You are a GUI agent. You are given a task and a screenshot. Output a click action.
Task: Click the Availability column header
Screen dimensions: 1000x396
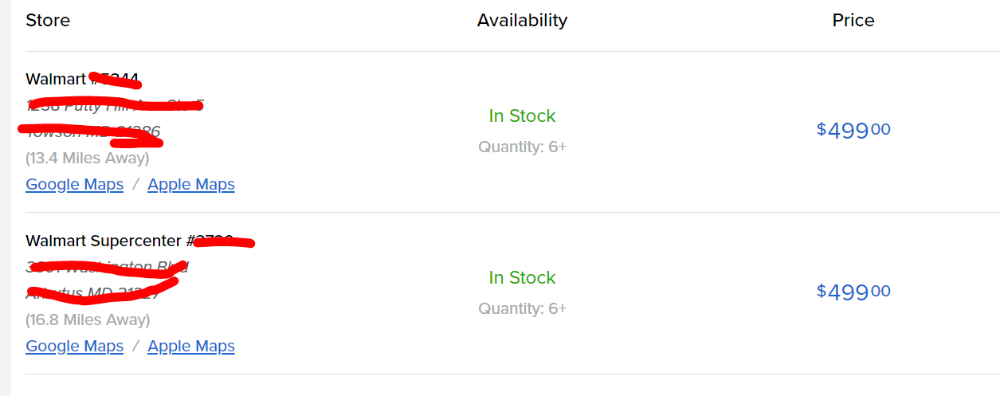tap(522, 20)
